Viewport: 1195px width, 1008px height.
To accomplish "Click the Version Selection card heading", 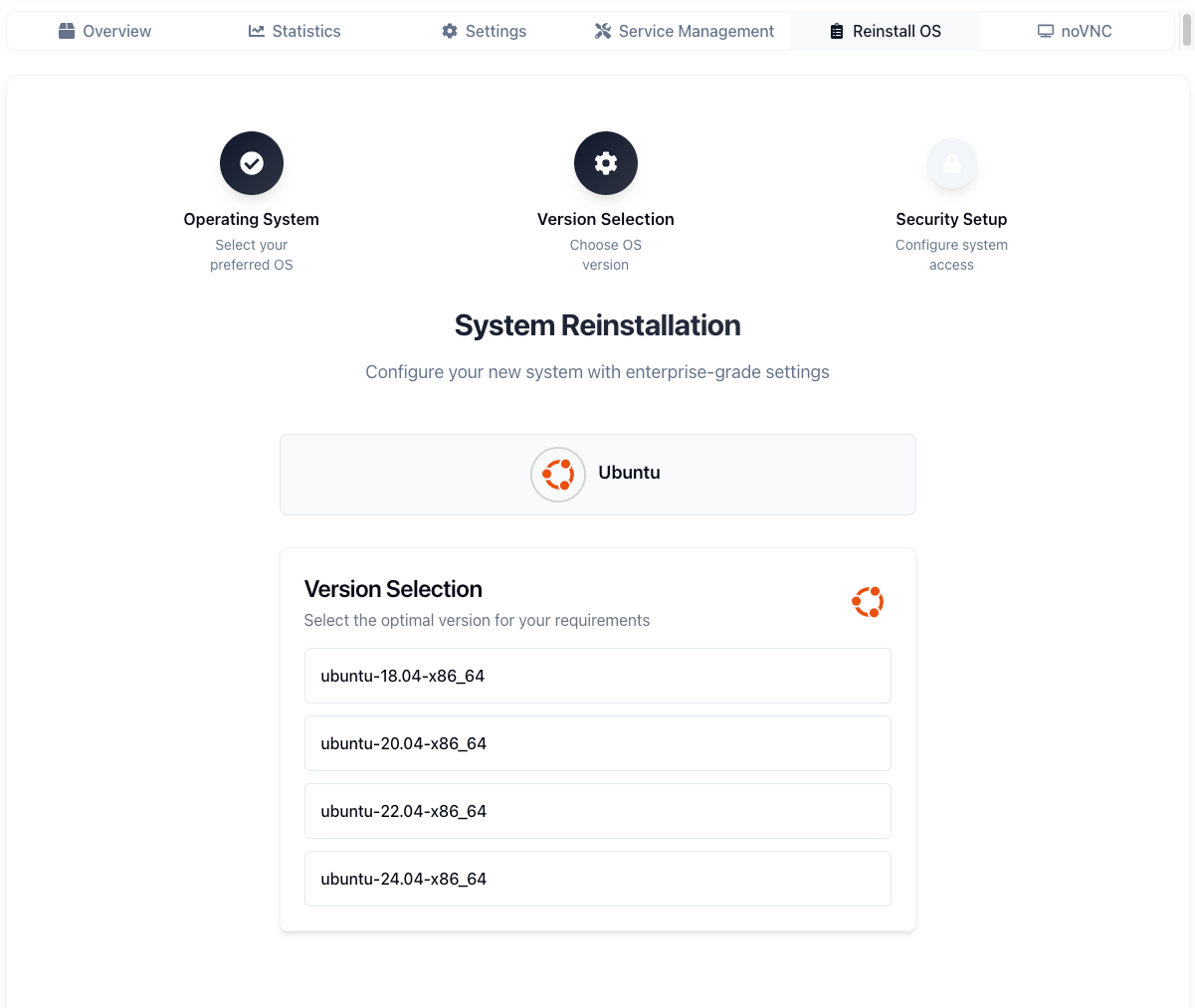I will click(x=393, y=589).
